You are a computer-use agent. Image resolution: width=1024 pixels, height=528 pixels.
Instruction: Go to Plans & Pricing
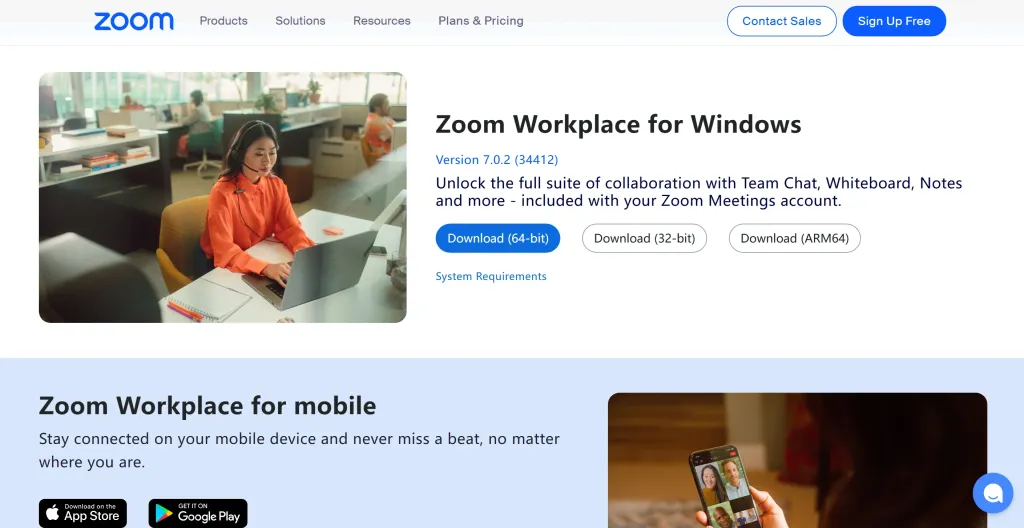[x=481, y=21]
